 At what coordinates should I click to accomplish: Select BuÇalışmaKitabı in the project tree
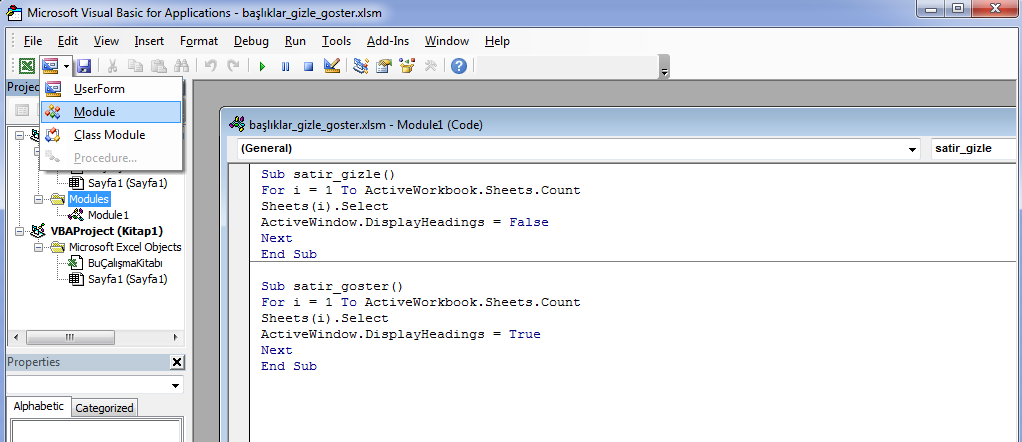125,263
